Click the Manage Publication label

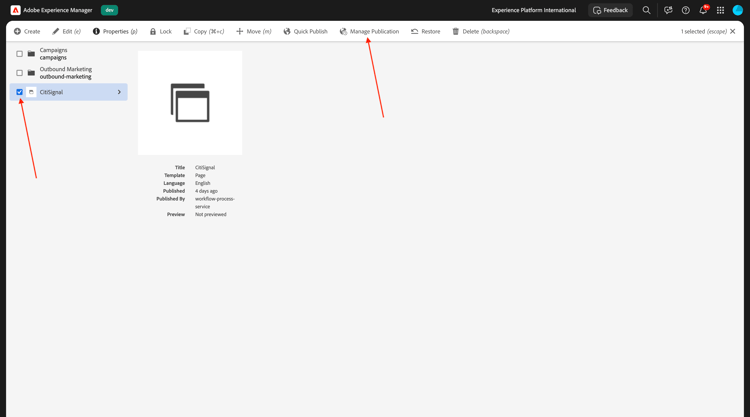click(x=374, y=31)
